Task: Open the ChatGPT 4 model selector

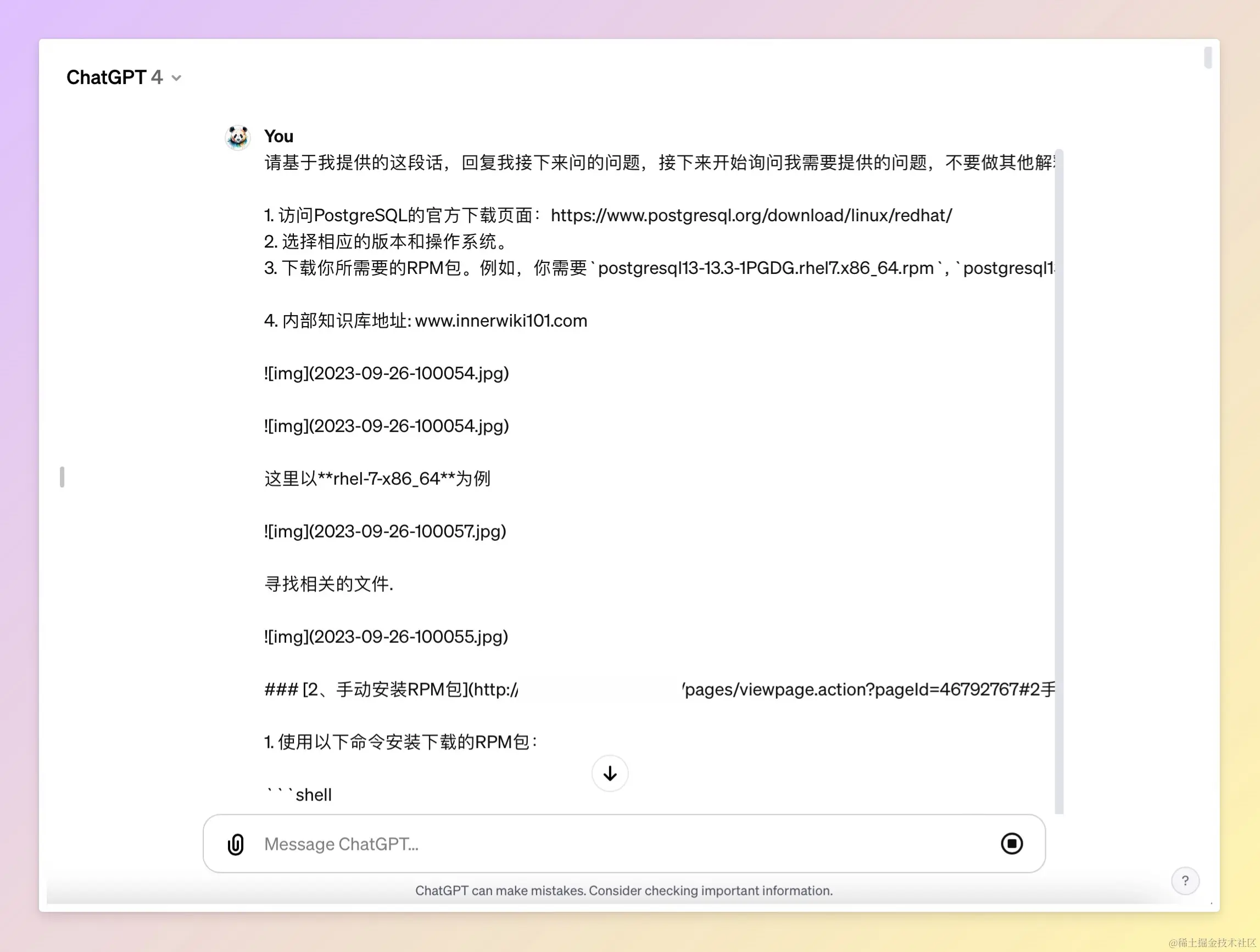Action: click(x=114, y=77)
